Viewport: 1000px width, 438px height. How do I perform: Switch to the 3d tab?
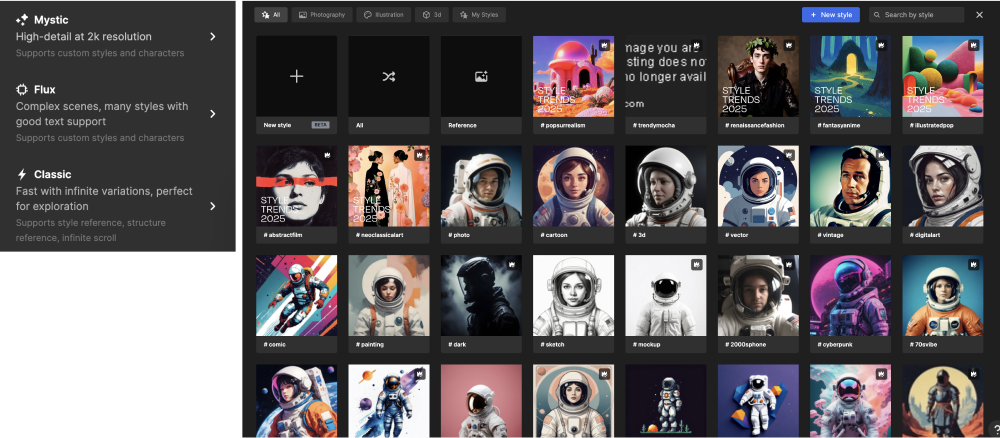[x=432, y=15]
